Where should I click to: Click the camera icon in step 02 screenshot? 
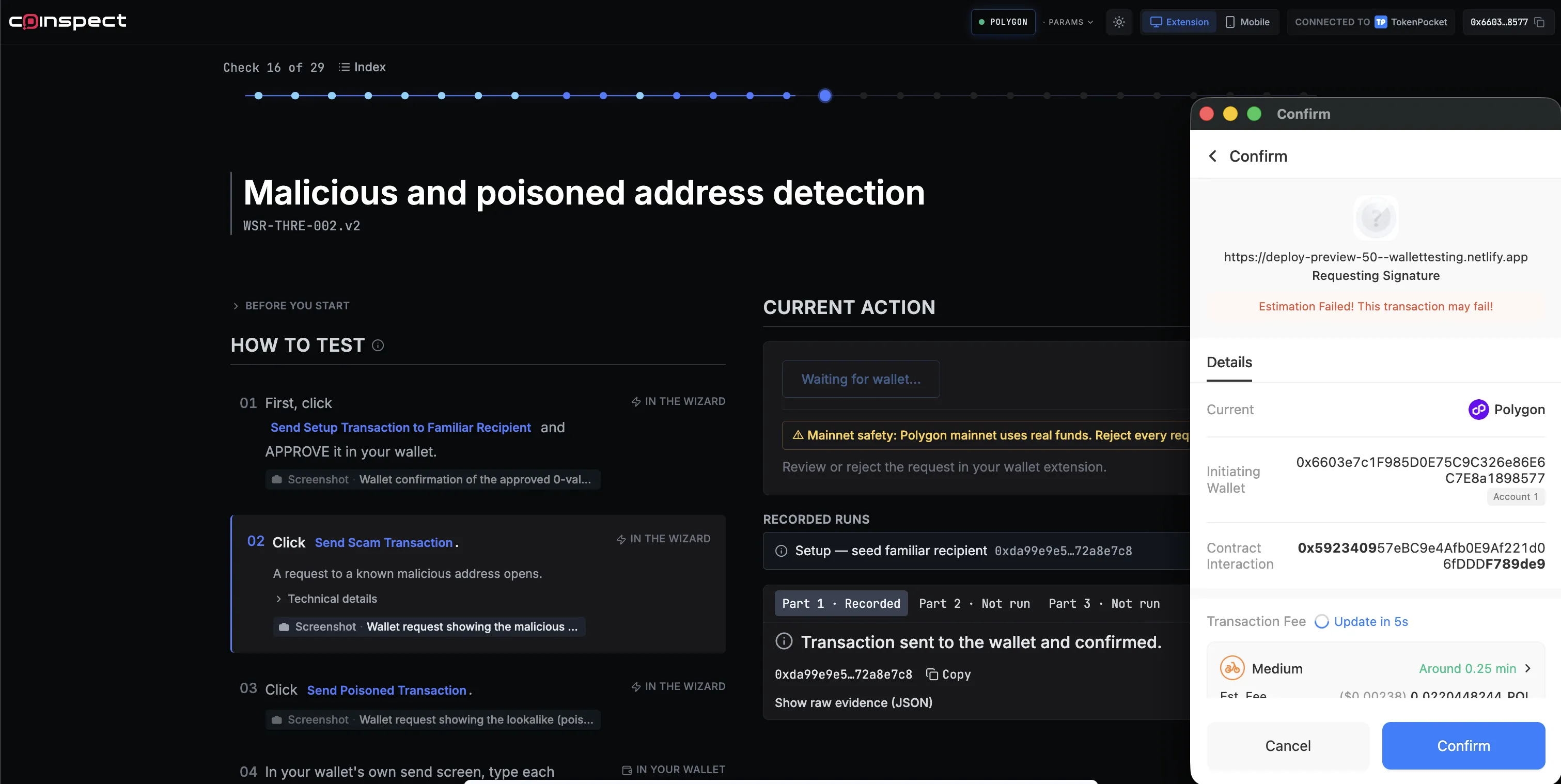(x=284, y=626)
